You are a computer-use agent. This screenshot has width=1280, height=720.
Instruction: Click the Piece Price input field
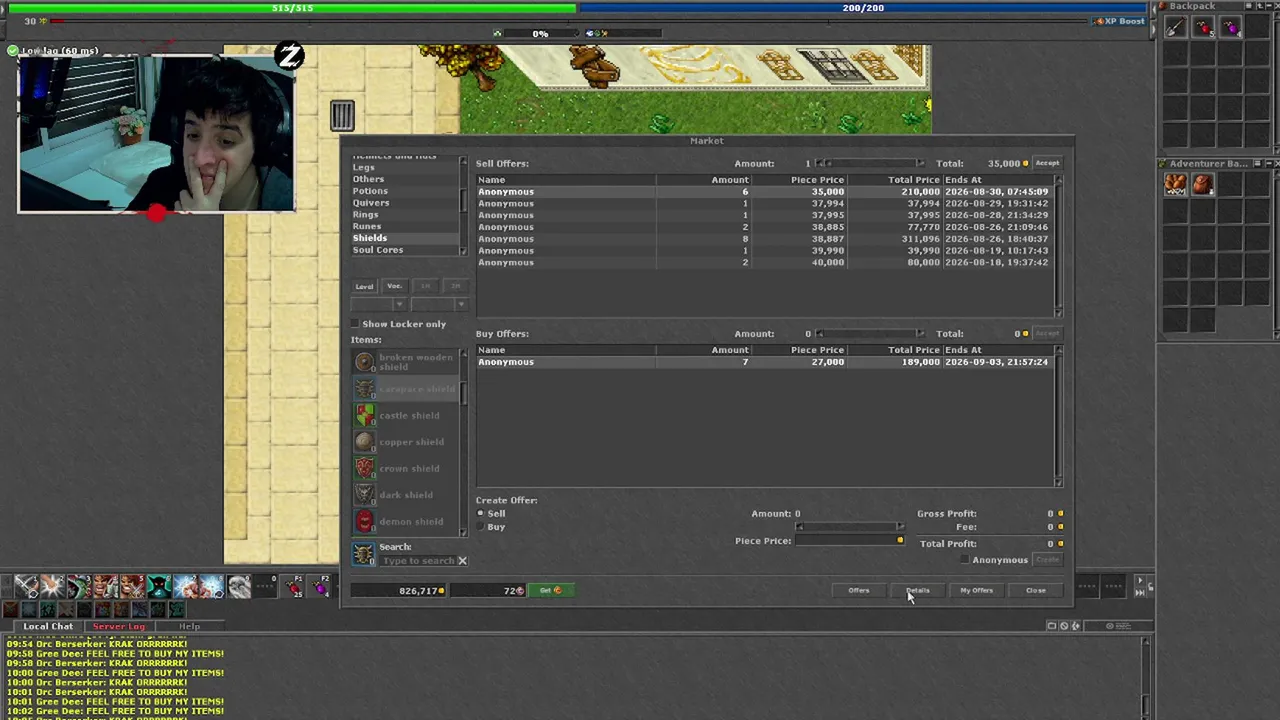[x=850, y=541]
